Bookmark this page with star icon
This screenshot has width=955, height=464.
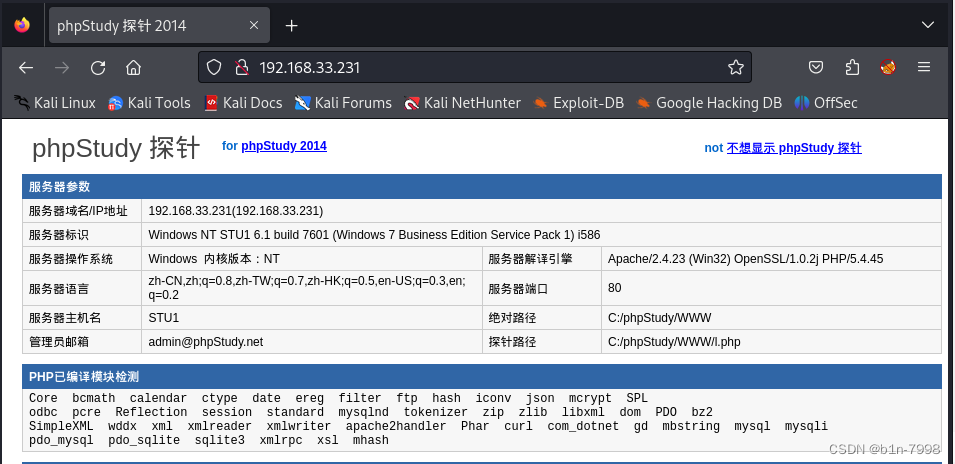click(736, 67)
